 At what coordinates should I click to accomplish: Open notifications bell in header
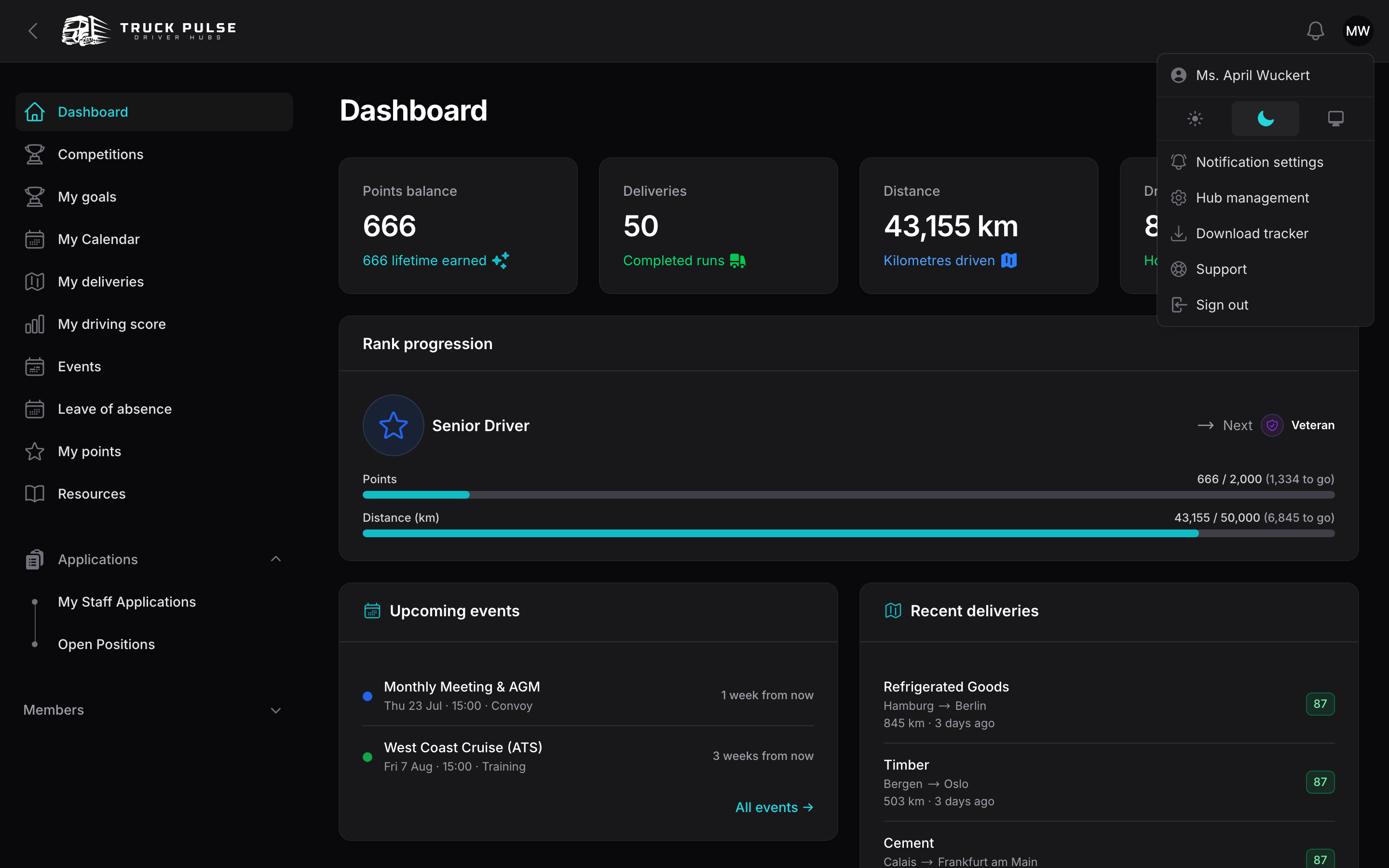click(1315, 31)
